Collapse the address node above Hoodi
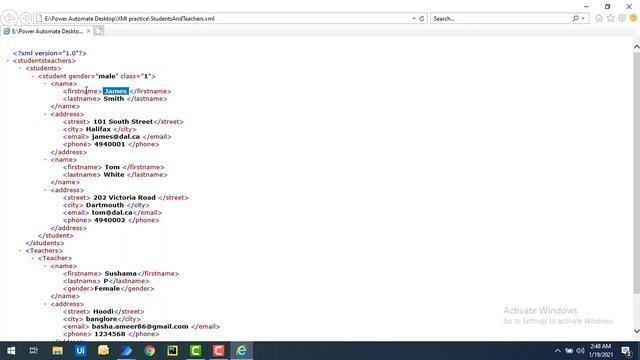 (x=46, y=304)
